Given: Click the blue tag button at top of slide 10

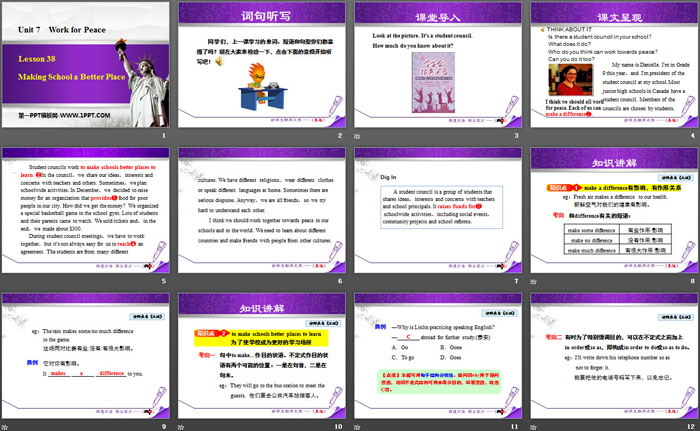Looking at the screenshot, I should 323,323.
